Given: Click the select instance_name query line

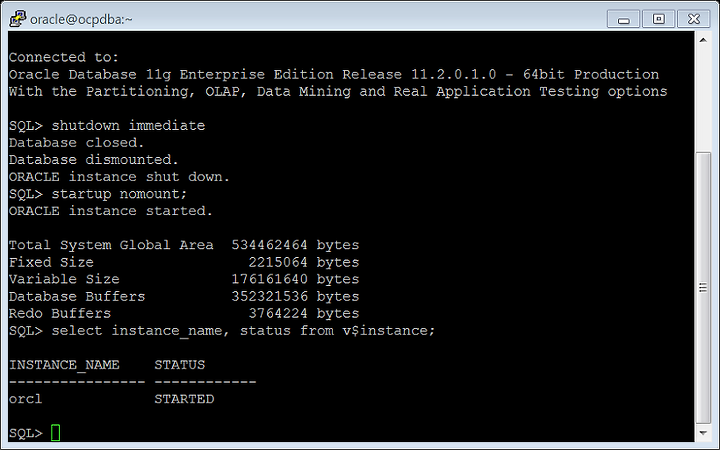Looking at the screenshot, I should 222,331.
